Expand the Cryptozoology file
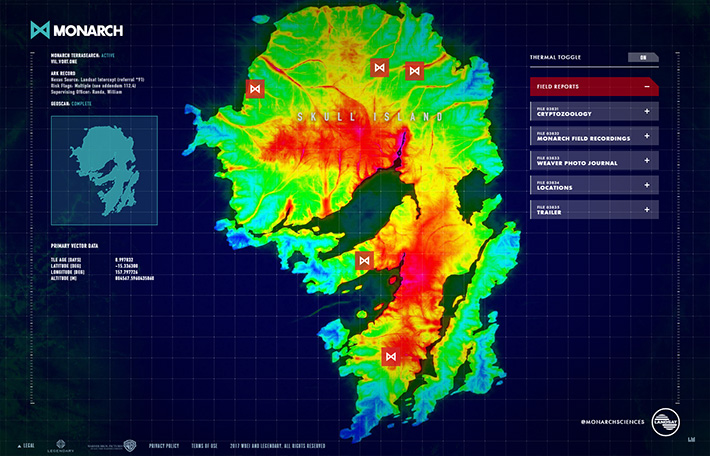 pos(594,111)
